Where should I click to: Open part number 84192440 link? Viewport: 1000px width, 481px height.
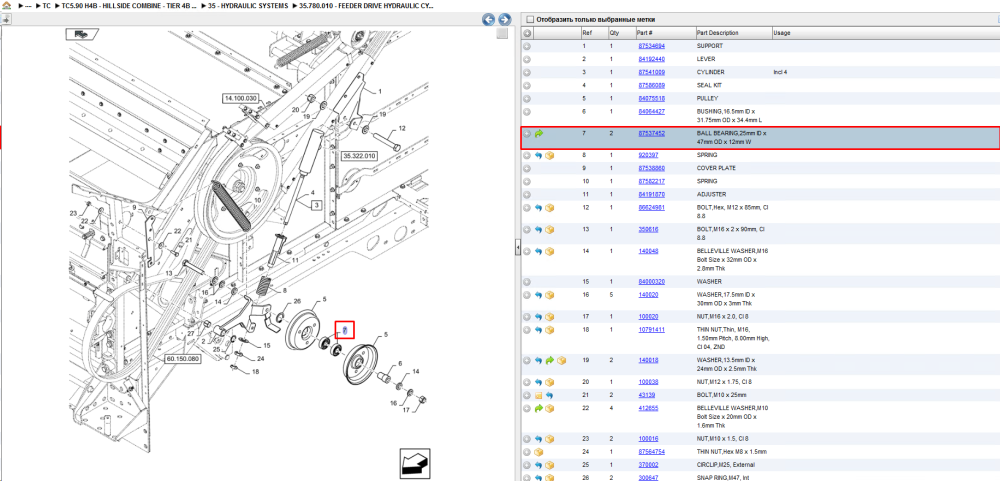click(x=652, y=59)
